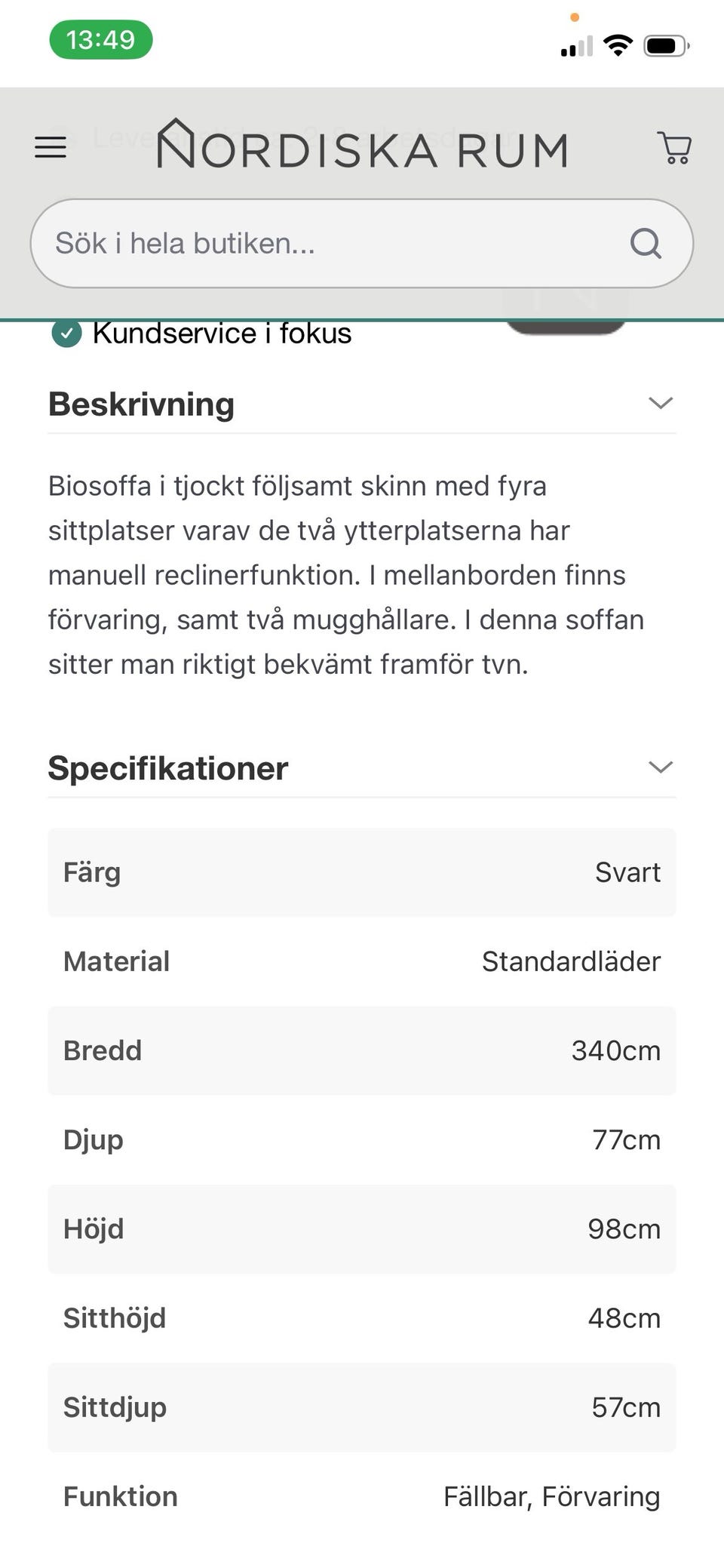Tap the battery indicator
The width and height of the screenshot is (724, 1568).
pyautogui.click(x=666, y=46)
